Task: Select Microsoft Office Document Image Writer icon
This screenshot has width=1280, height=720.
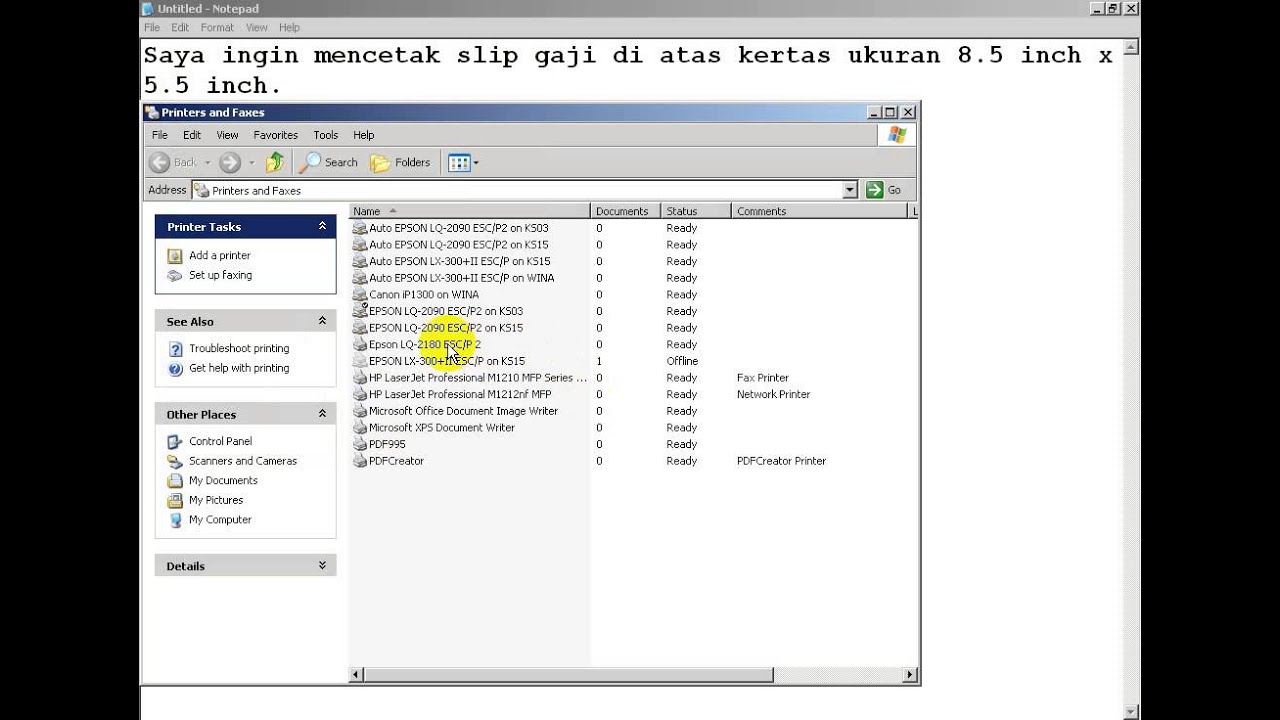Action: coord(360,411)
